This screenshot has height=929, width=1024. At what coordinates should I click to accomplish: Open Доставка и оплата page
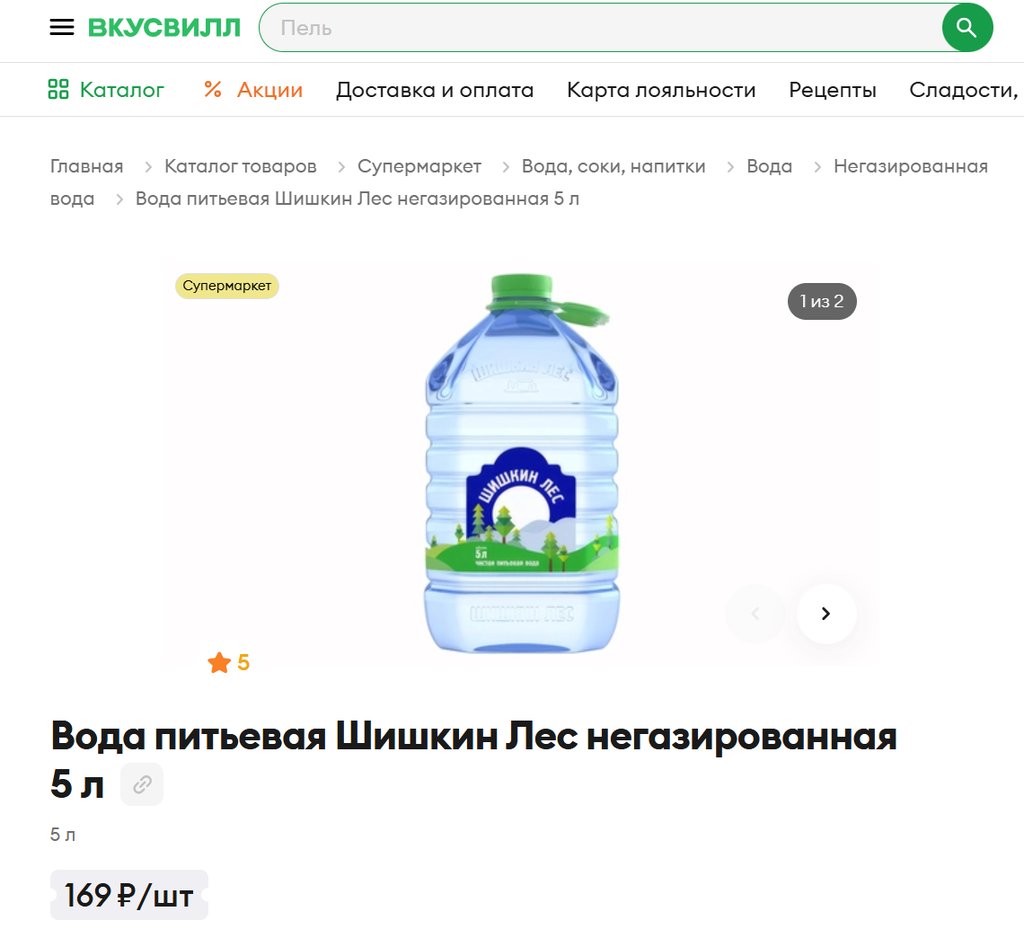[x=435, y=89]
